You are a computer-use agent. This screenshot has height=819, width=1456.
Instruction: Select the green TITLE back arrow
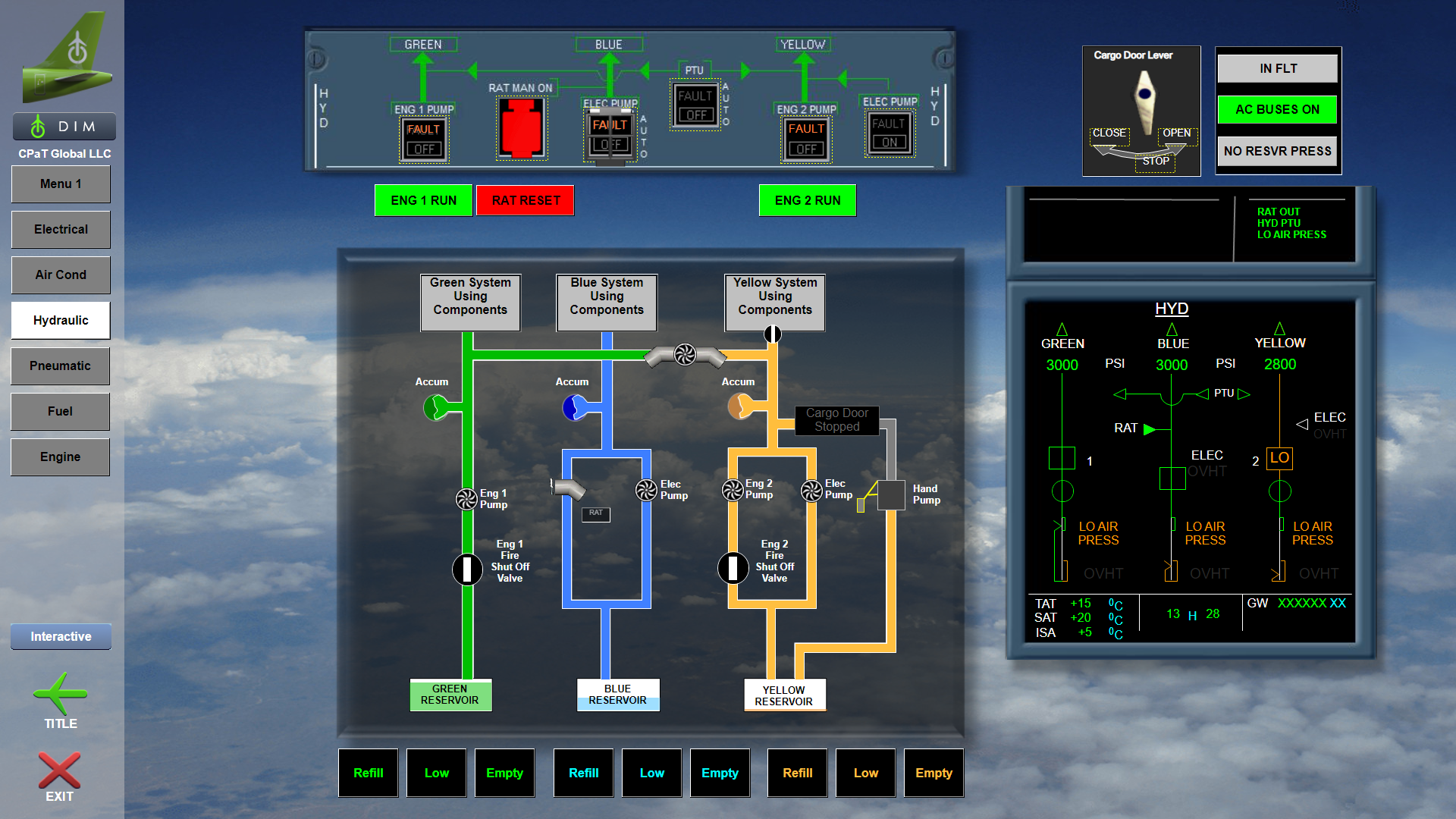(60, 694)
